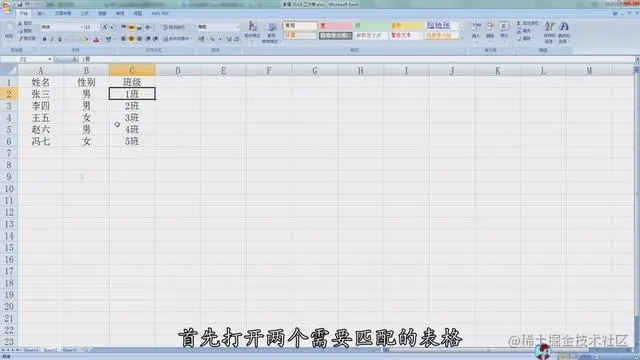Image resolution: width=640 pixels, height=360 pixels.
Task: Toggle italic formatting
Action: [x=52, y=39]
